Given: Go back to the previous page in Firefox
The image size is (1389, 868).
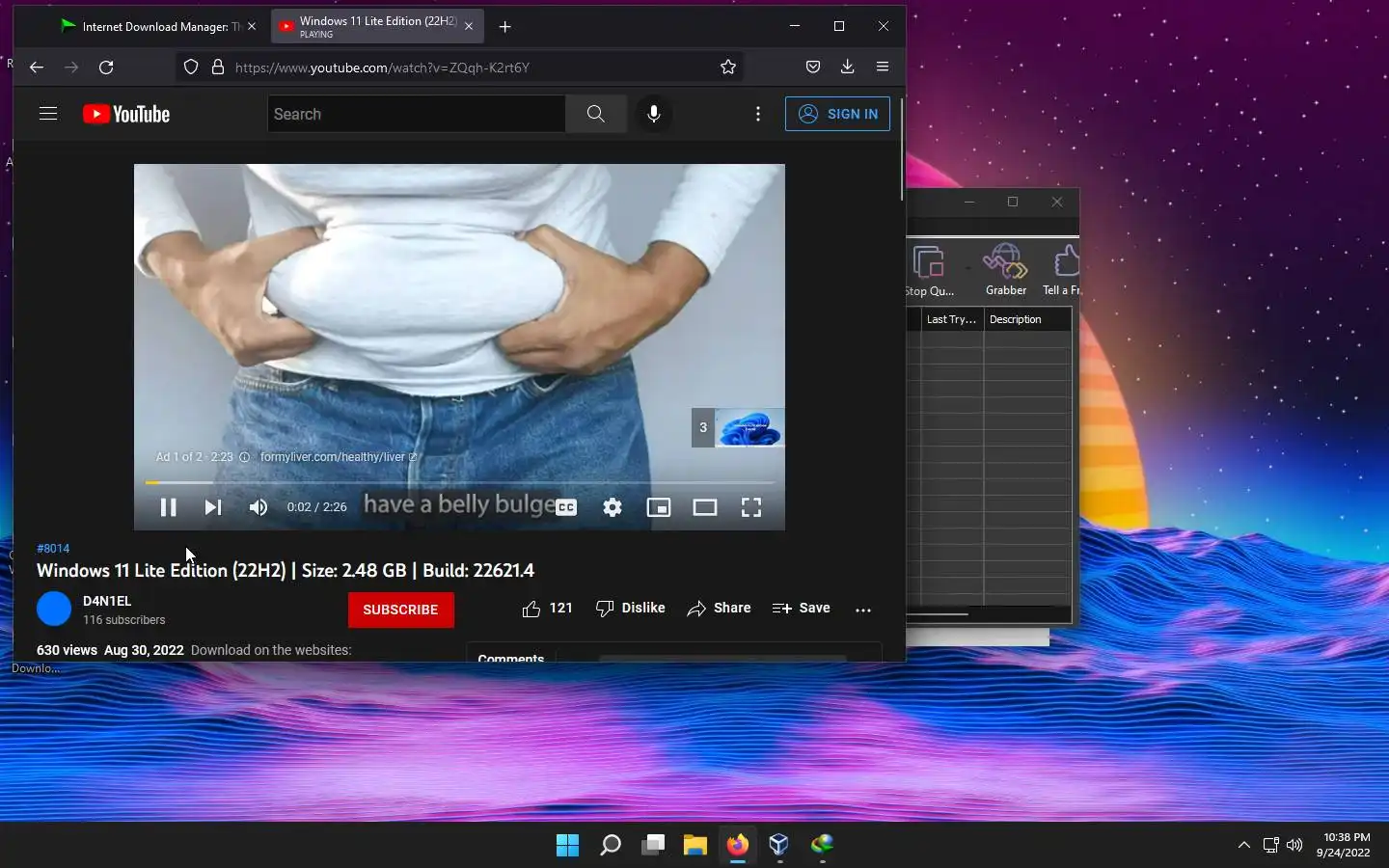Looking at the screenshot, I should pos(37,68).
